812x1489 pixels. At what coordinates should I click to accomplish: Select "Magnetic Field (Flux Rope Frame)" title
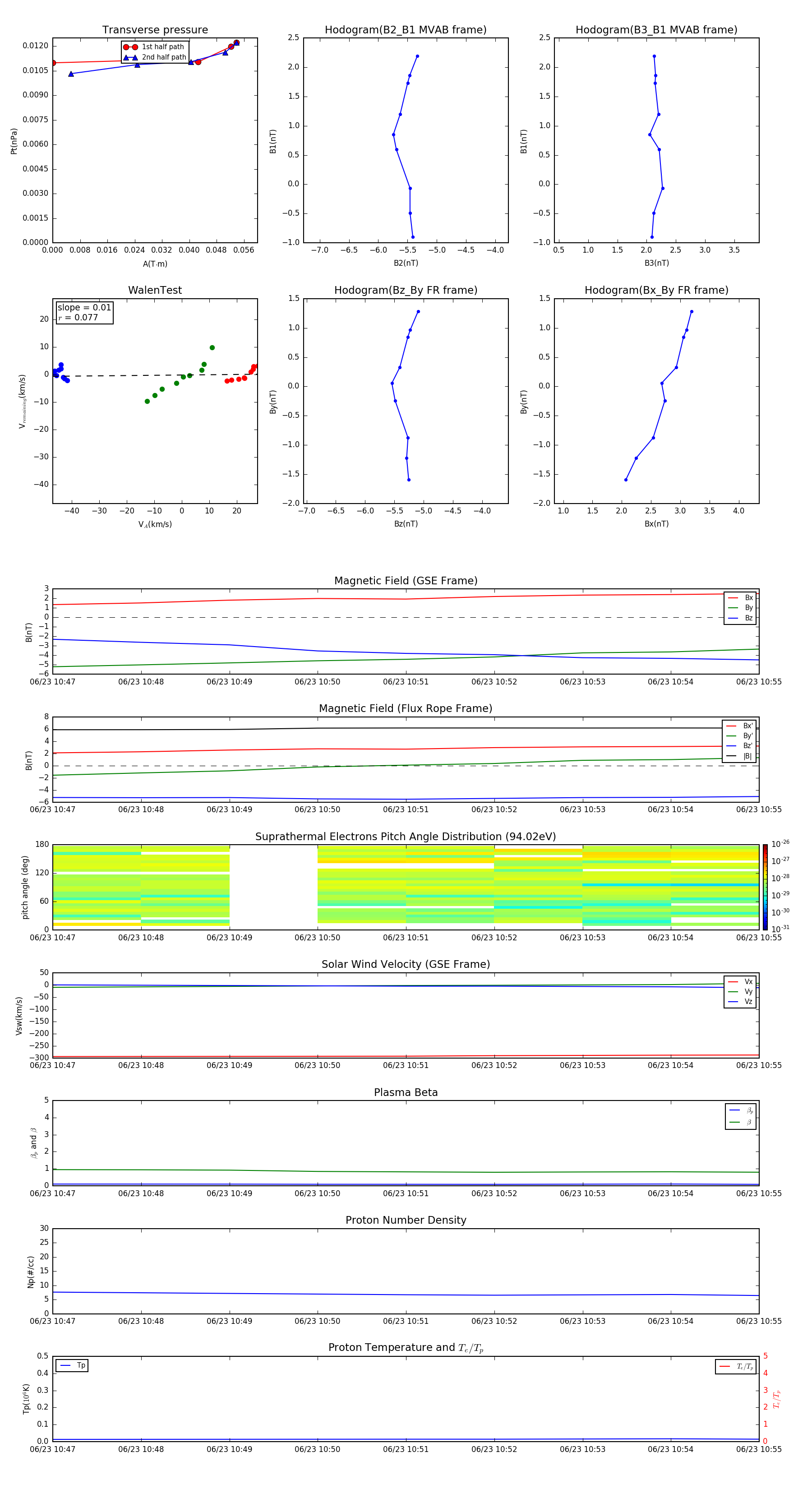(x=406, y=709)
